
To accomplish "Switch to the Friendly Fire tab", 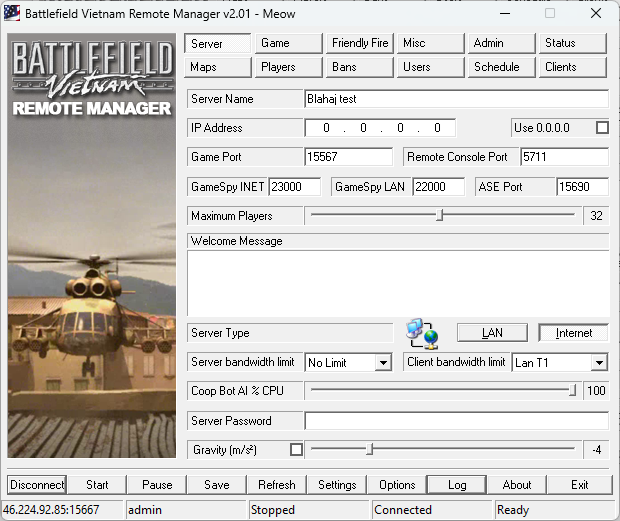I will coord(360,43).
